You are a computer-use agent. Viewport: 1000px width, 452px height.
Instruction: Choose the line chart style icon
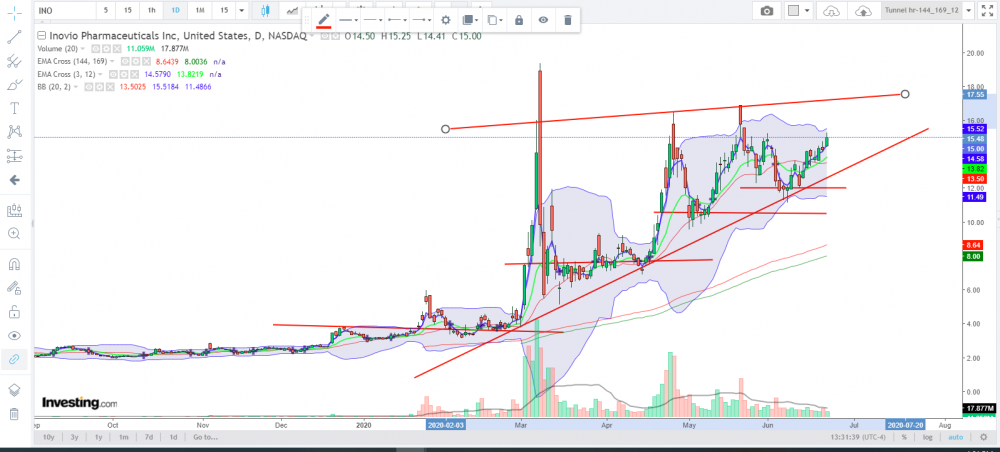point(292,11)
